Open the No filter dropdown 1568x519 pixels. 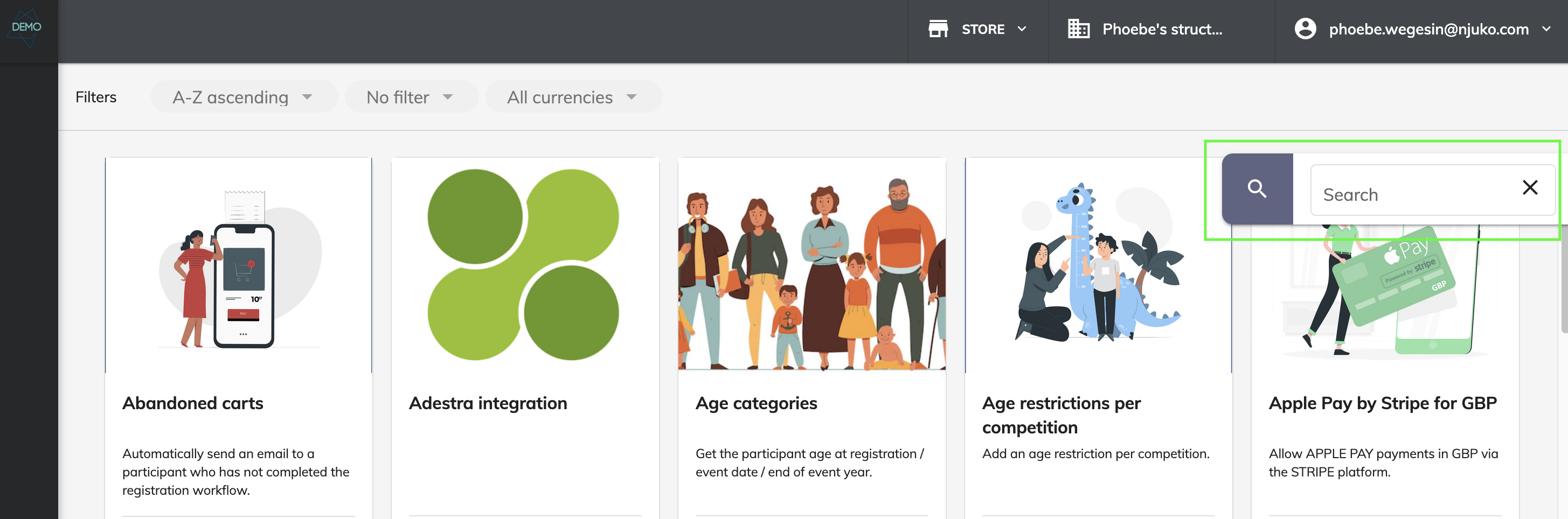(411, 97)
